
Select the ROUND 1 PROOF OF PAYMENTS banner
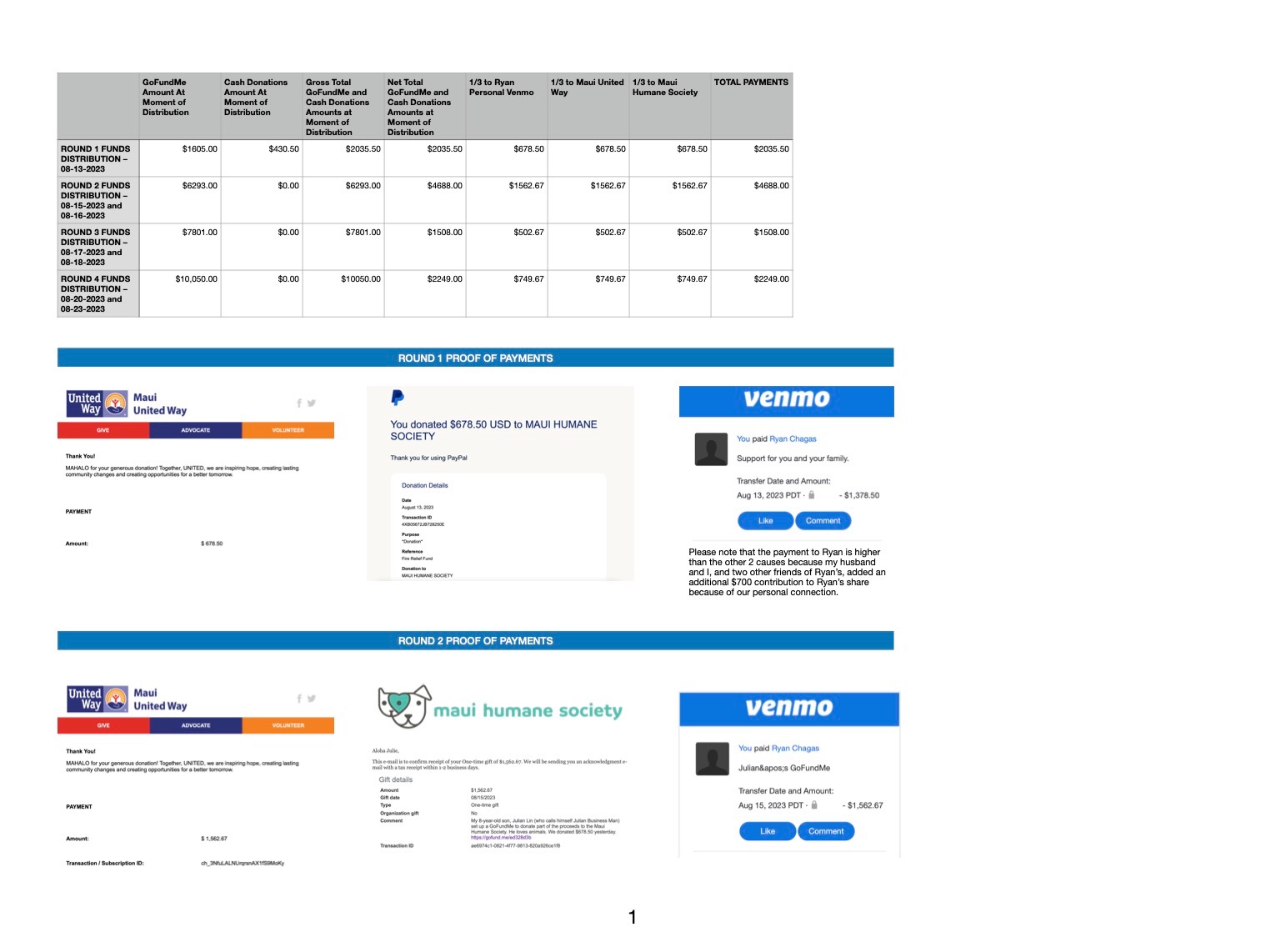475,358
